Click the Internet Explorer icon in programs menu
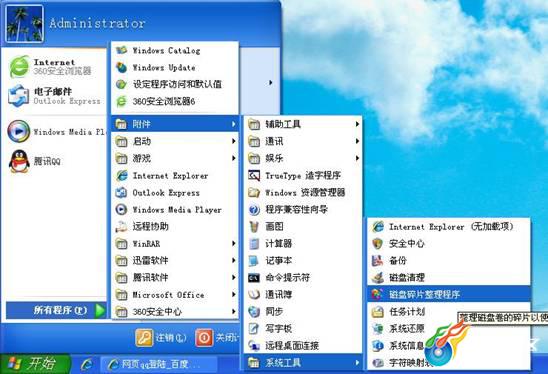548x374 pixels. click(x=121, y=175)
